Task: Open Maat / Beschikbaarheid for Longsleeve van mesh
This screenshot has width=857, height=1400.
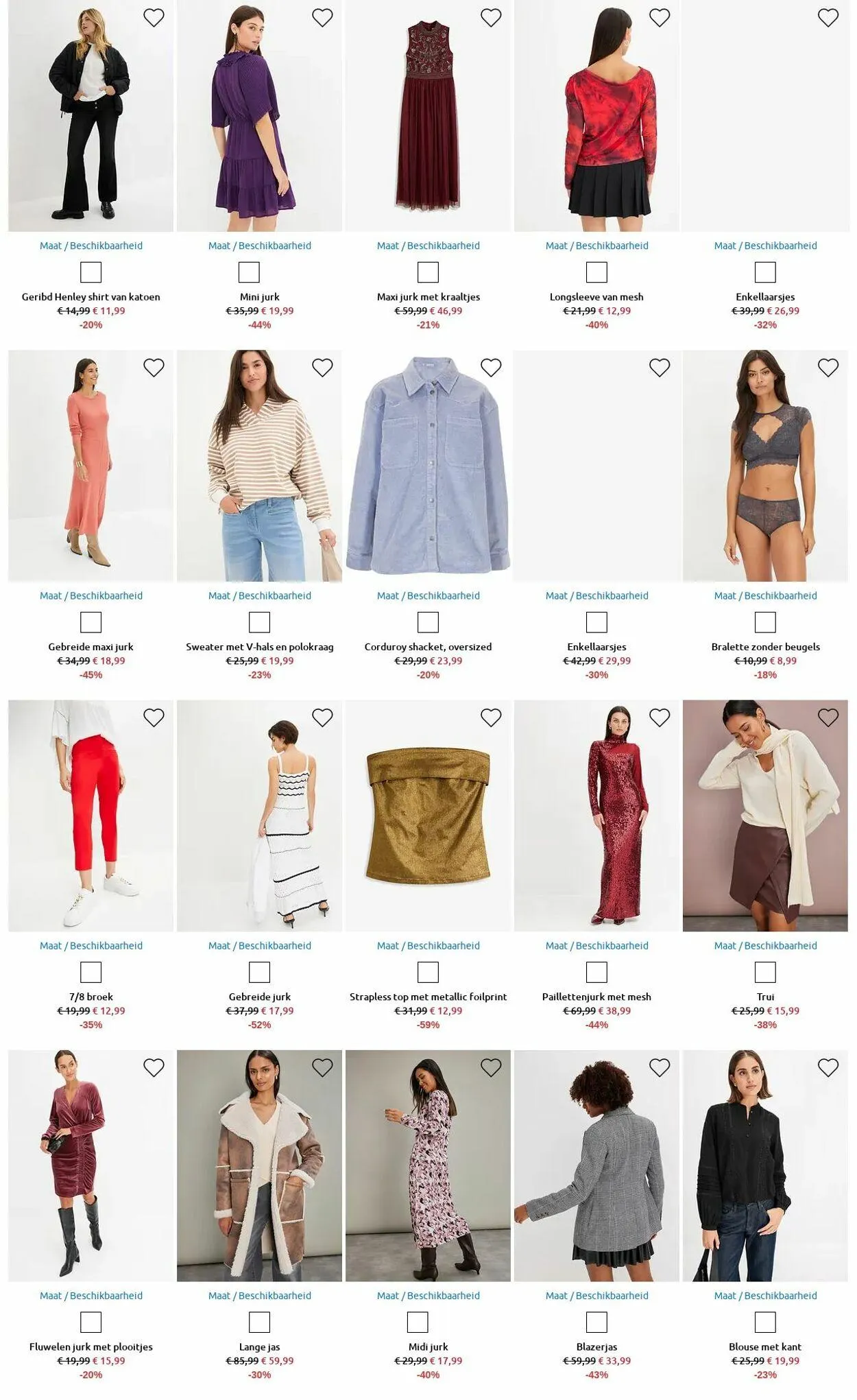Action: click(x=596, y=246)
